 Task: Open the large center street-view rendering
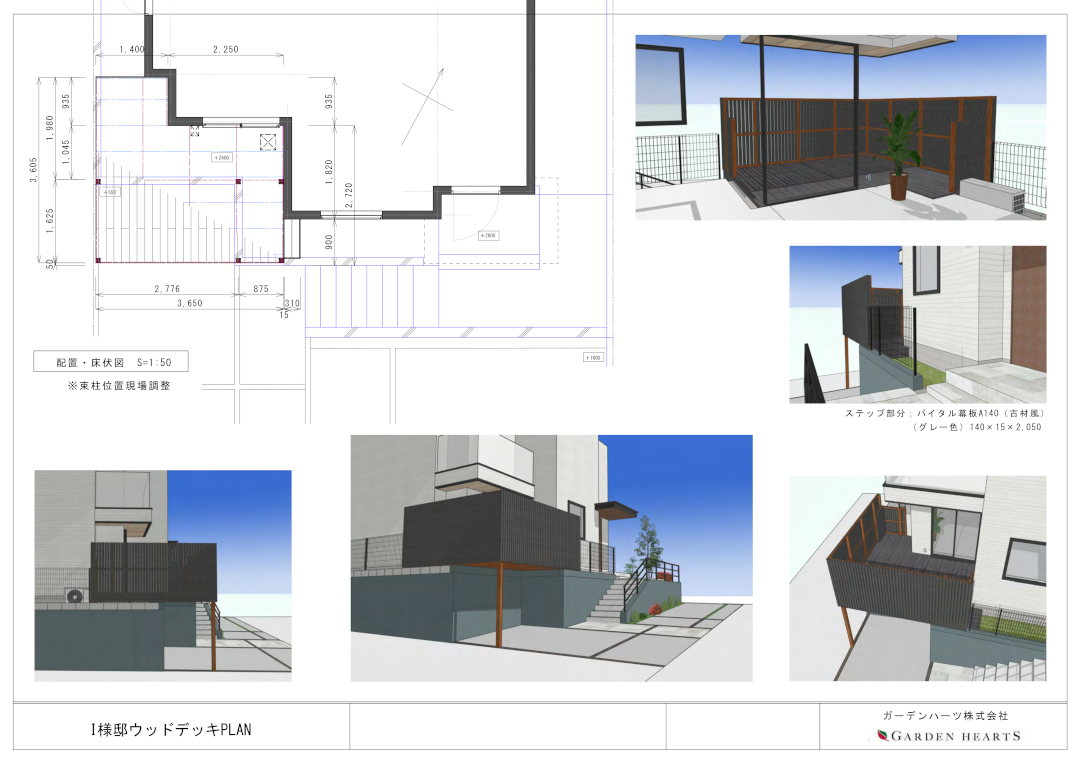551,558
